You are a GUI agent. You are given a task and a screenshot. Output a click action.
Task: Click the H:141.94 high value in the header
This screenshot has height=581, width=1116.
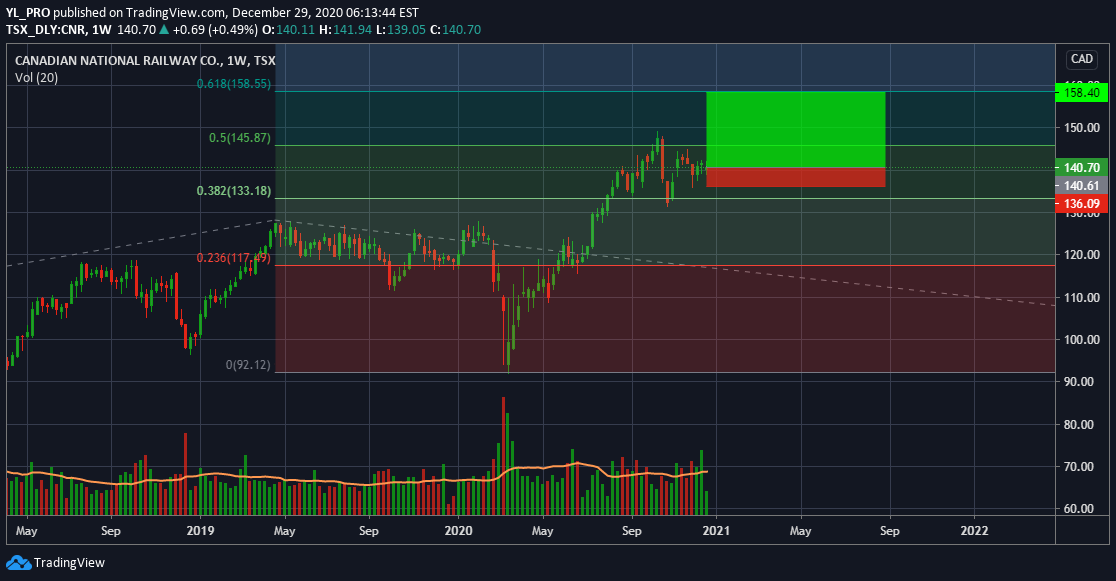345,30
